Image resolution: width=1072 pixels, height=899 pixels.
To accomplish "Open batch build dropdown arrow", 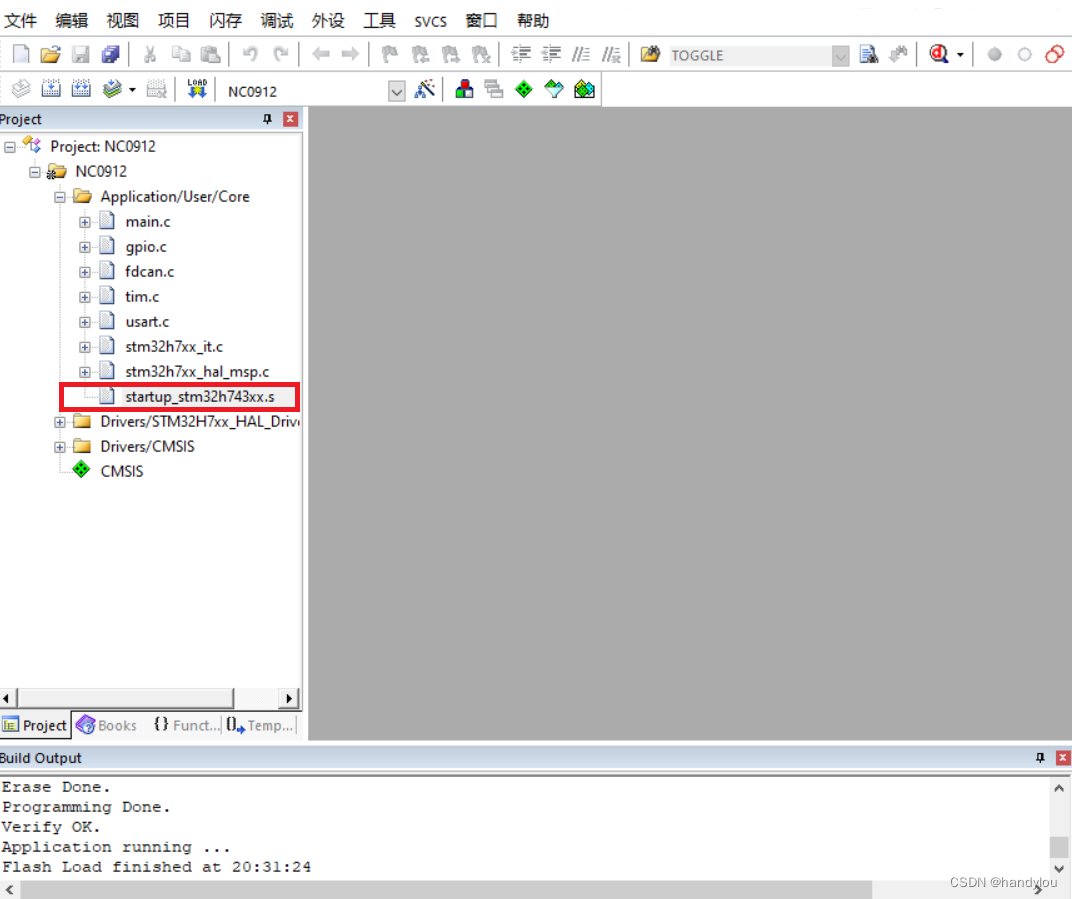I will tap(132, 90).
